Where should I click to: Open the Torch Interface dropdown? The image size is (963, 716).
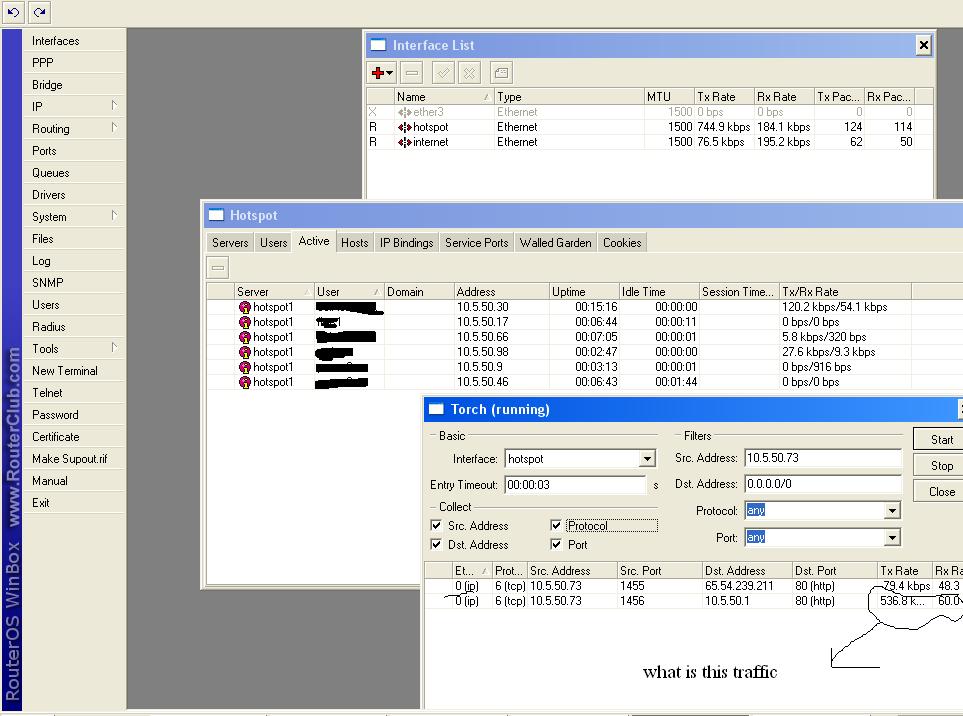[647, 459]
